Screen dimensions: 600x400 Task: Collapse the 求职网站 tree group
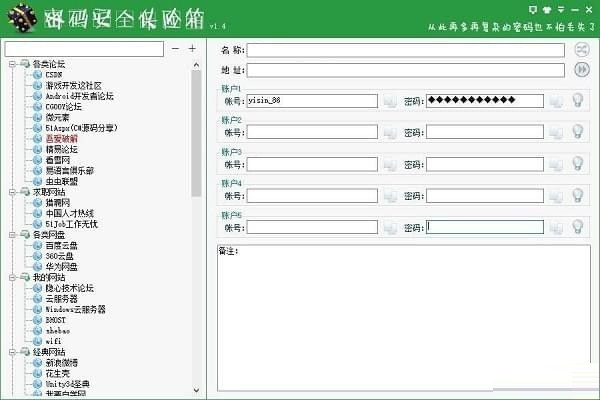13,191
